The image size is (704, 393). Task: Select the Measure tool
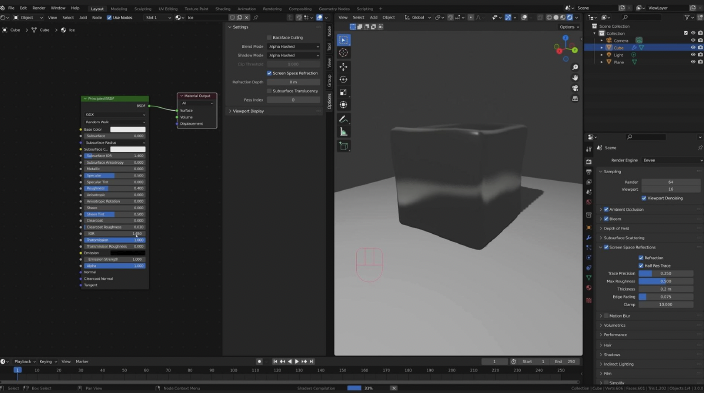tap(343, 132)
